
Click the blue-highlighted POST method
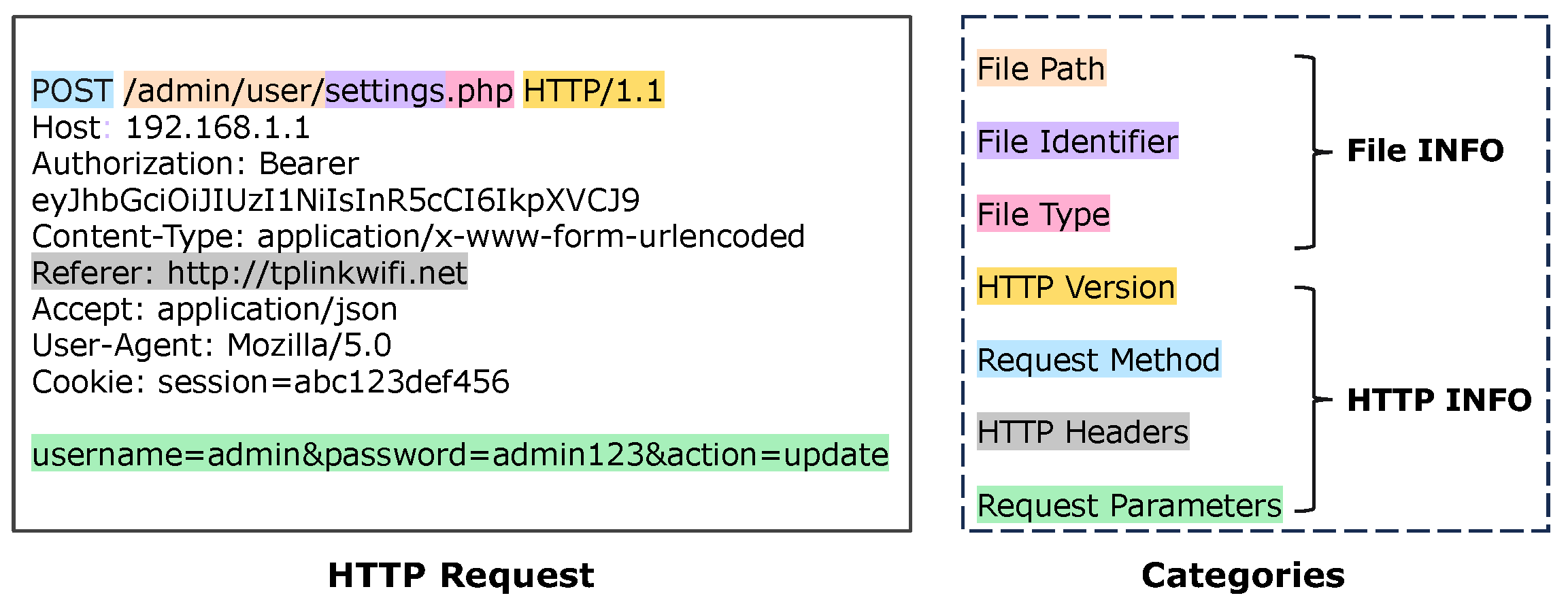click(x=72, y=90)
